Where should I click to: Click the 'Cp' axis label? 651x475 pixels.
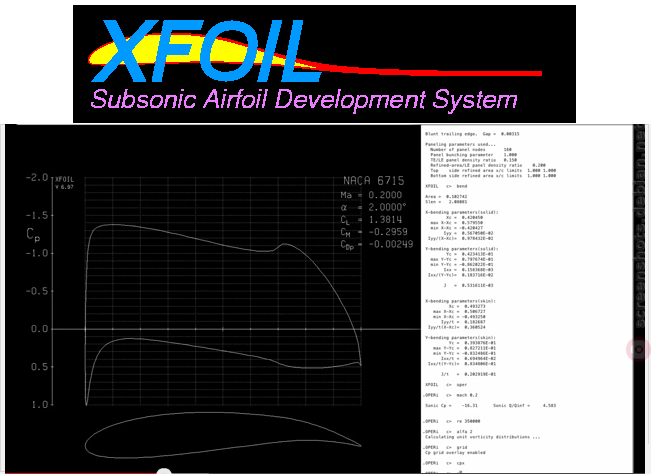(33, 235)
